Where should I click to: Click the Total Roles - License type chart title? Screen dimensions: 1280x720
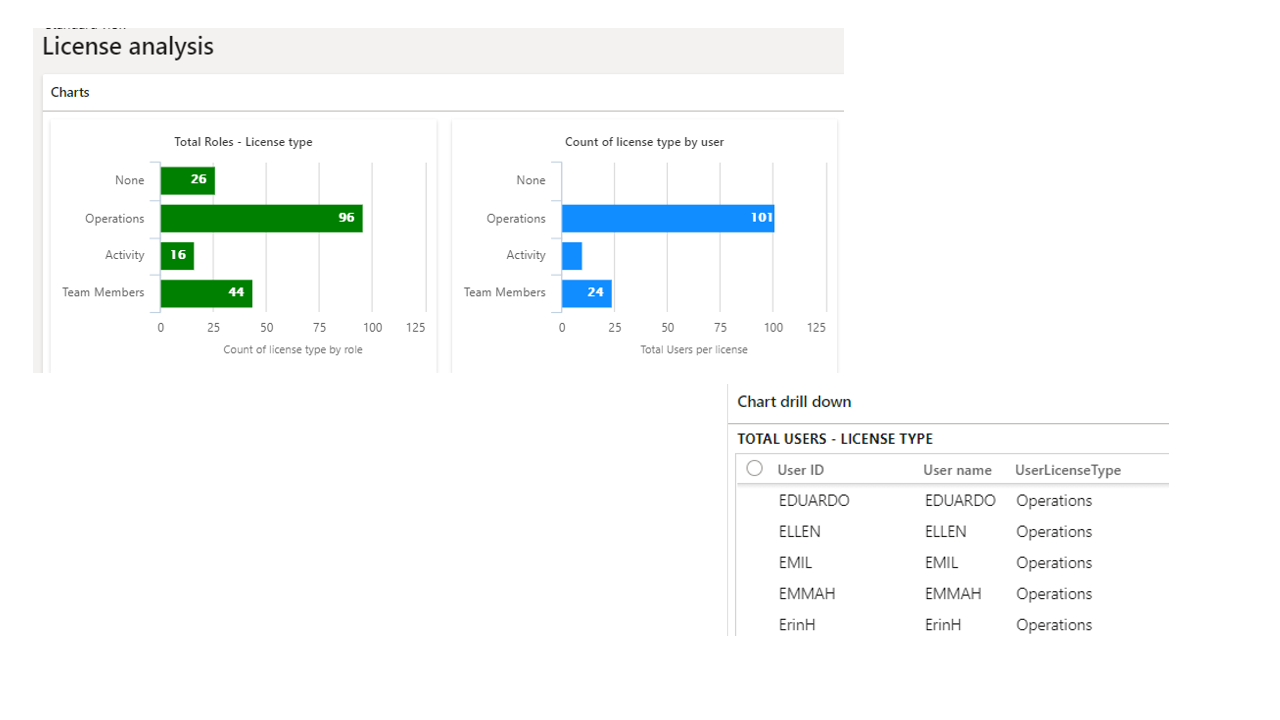pos(243,142)
